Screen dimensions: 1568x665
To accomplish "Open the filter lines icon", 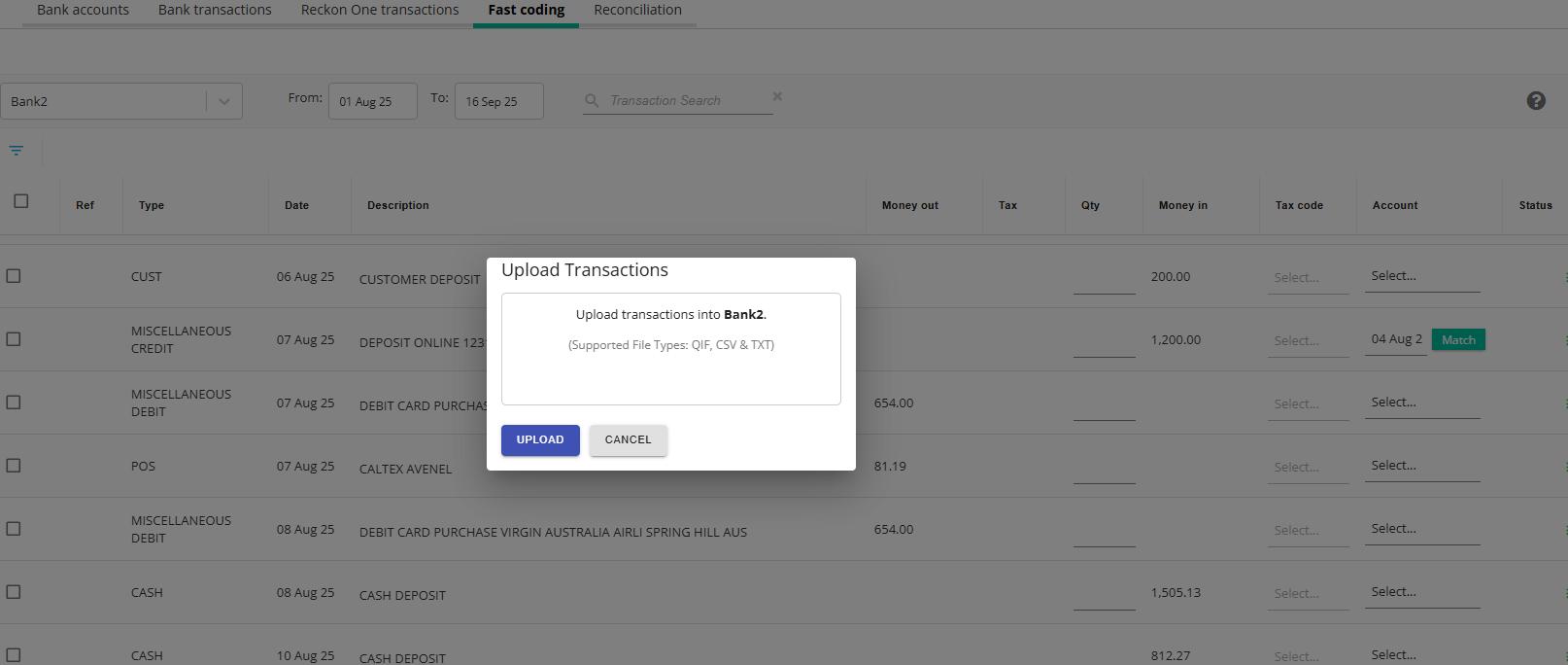I will [17, 151].
